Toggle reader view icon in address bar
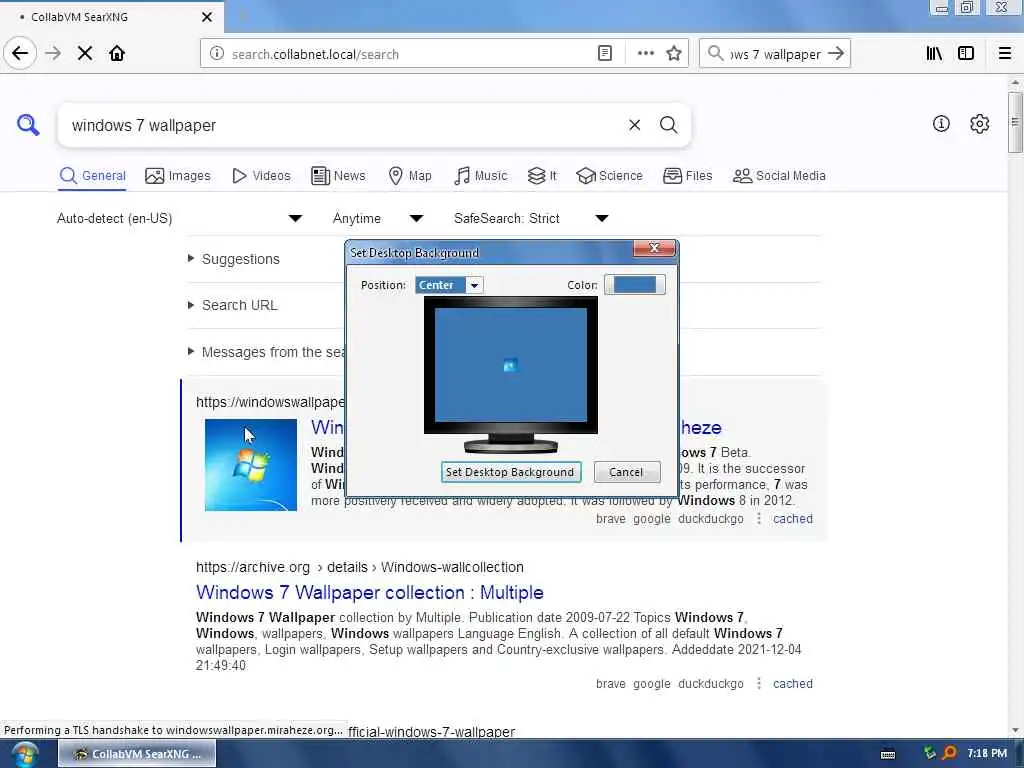This screenshot has height=768, width=1024. (x=605, y=54)
